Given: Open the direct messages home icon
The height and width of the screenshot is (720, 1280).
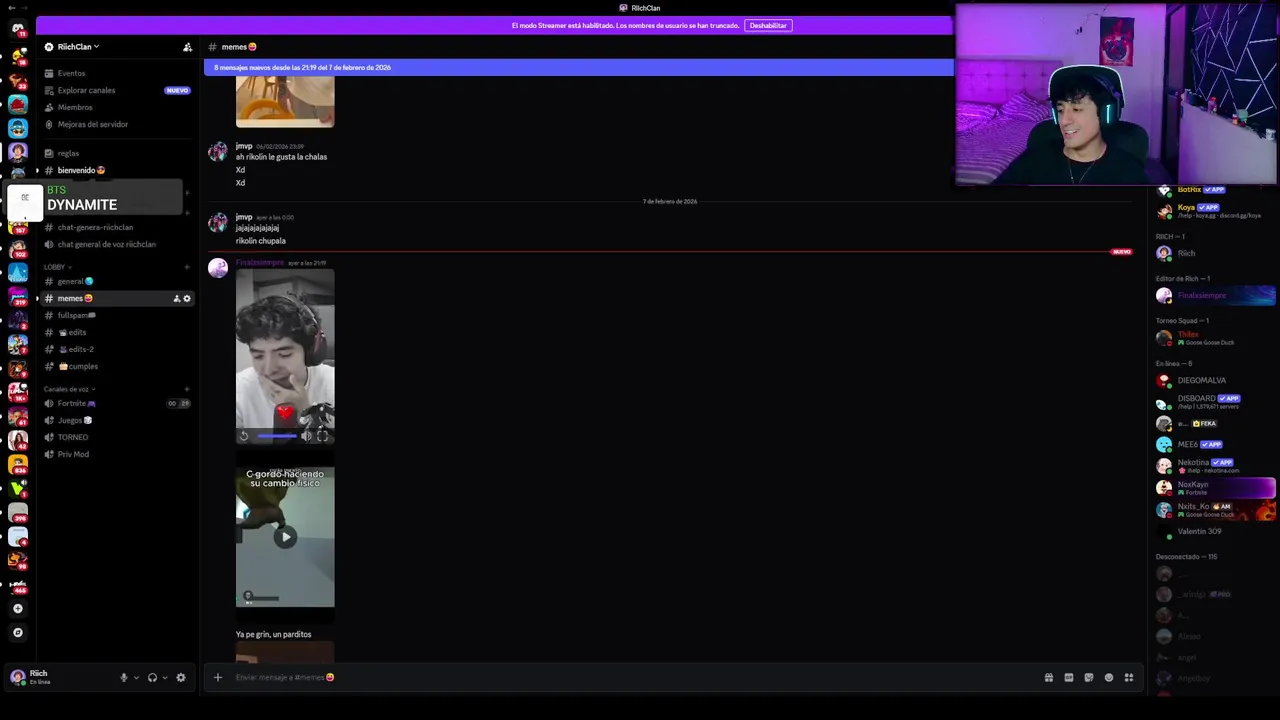Looking at the screenshot, I should (17, 28).
